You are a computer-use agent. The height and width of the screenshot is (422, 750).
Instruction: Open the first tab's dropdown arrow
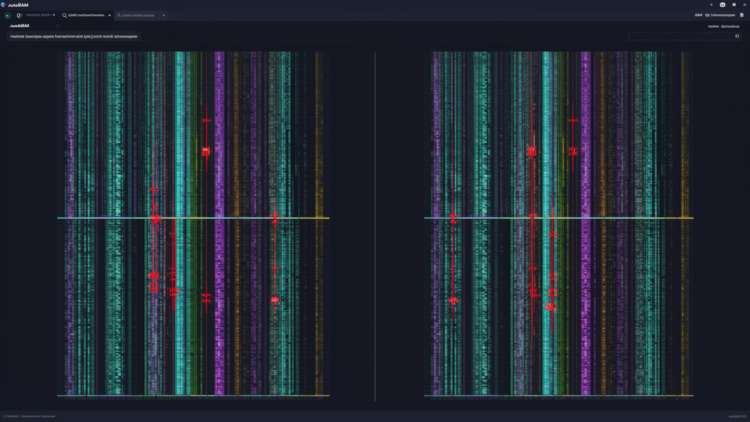pos(54,15)
